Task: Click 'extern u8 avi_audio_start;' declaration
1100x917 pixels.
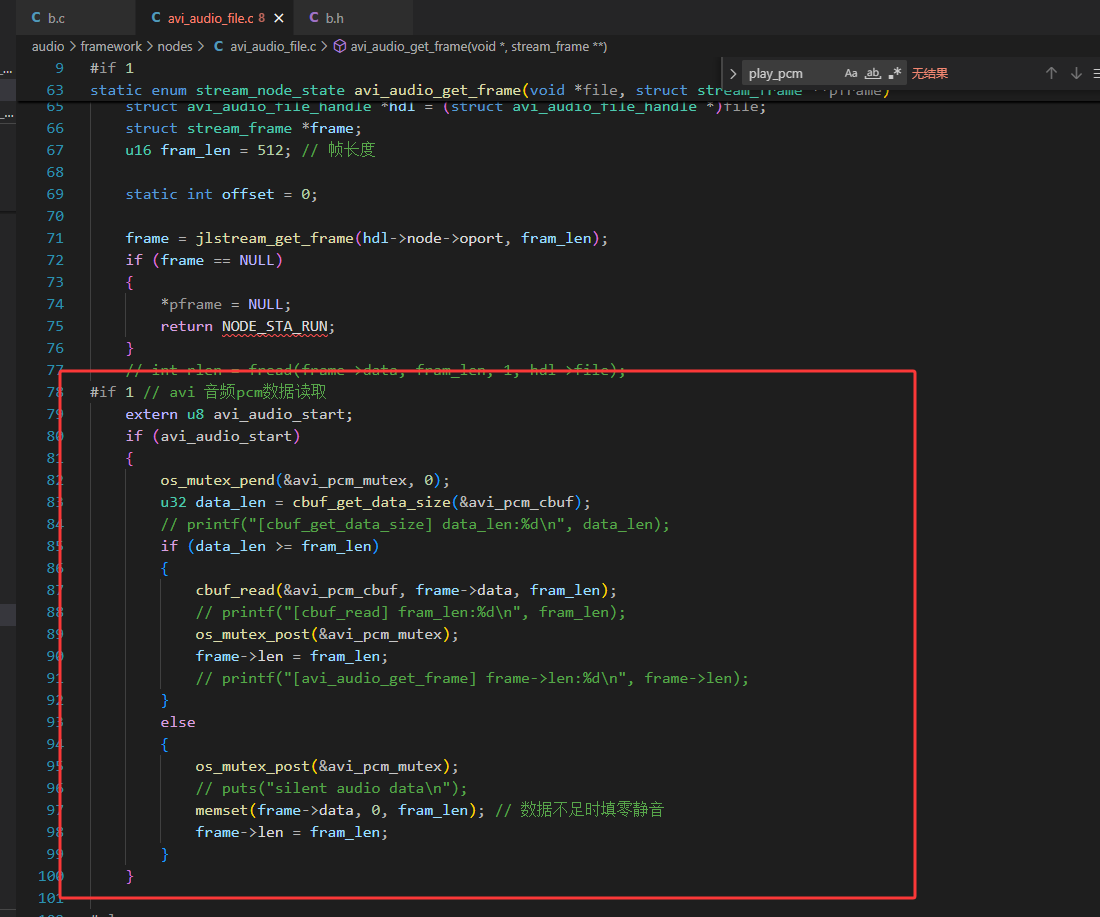Action: pos(239,415)
